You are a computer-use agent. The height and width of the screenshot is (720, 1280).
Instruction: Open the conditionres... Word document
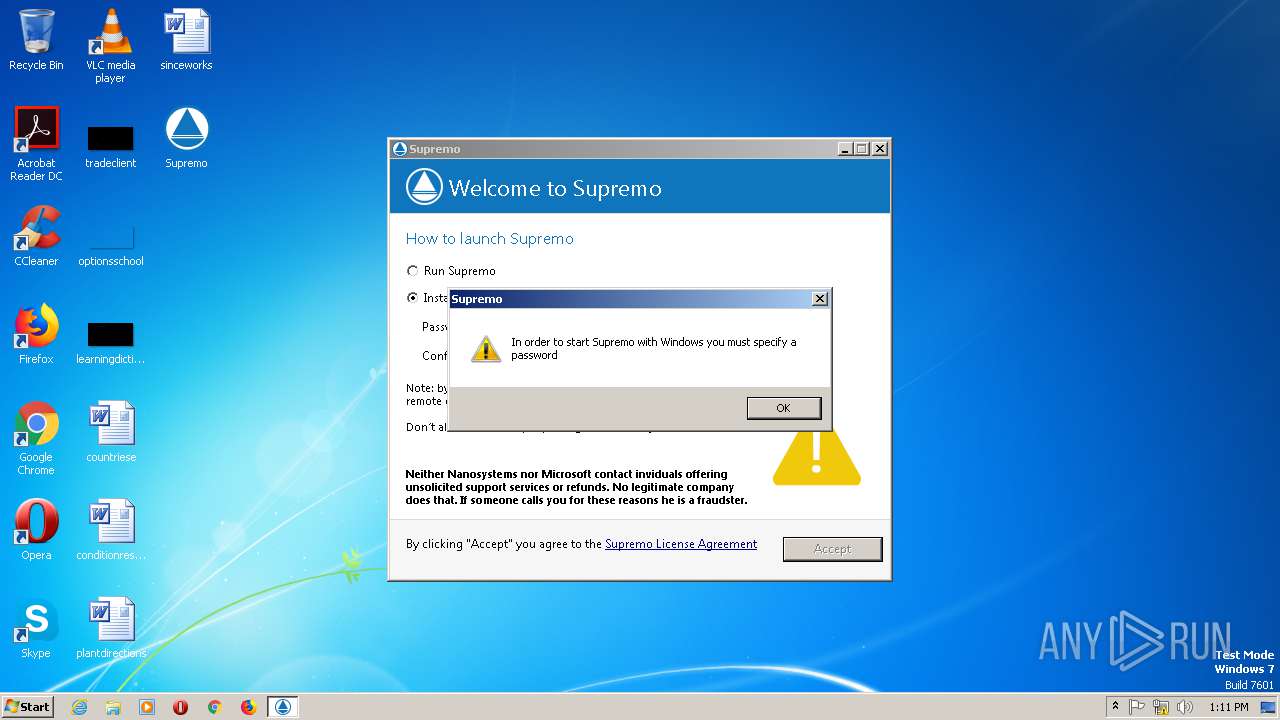pyautogui.click(x=110, y=530)
